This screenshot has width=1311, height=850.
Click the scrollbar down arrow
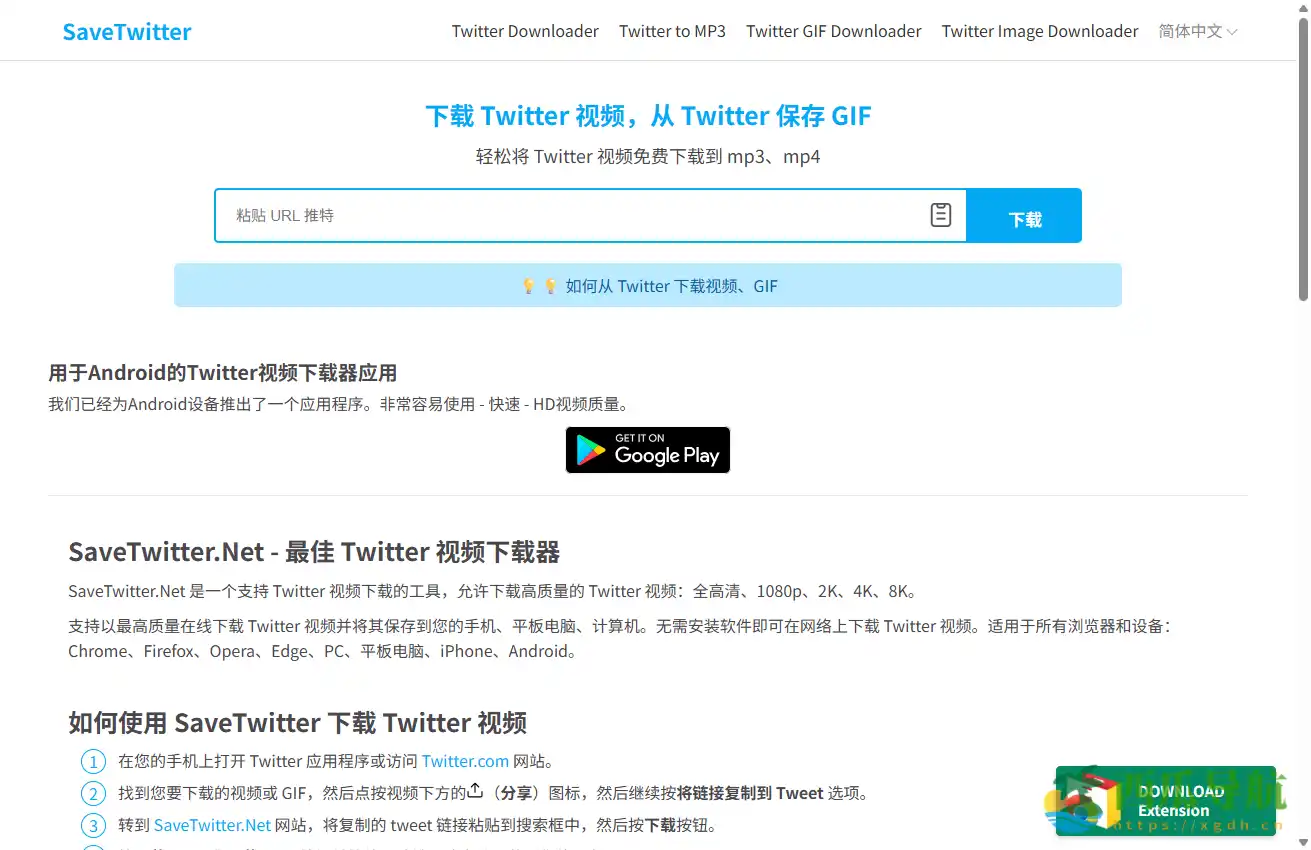pos(1303,843)
